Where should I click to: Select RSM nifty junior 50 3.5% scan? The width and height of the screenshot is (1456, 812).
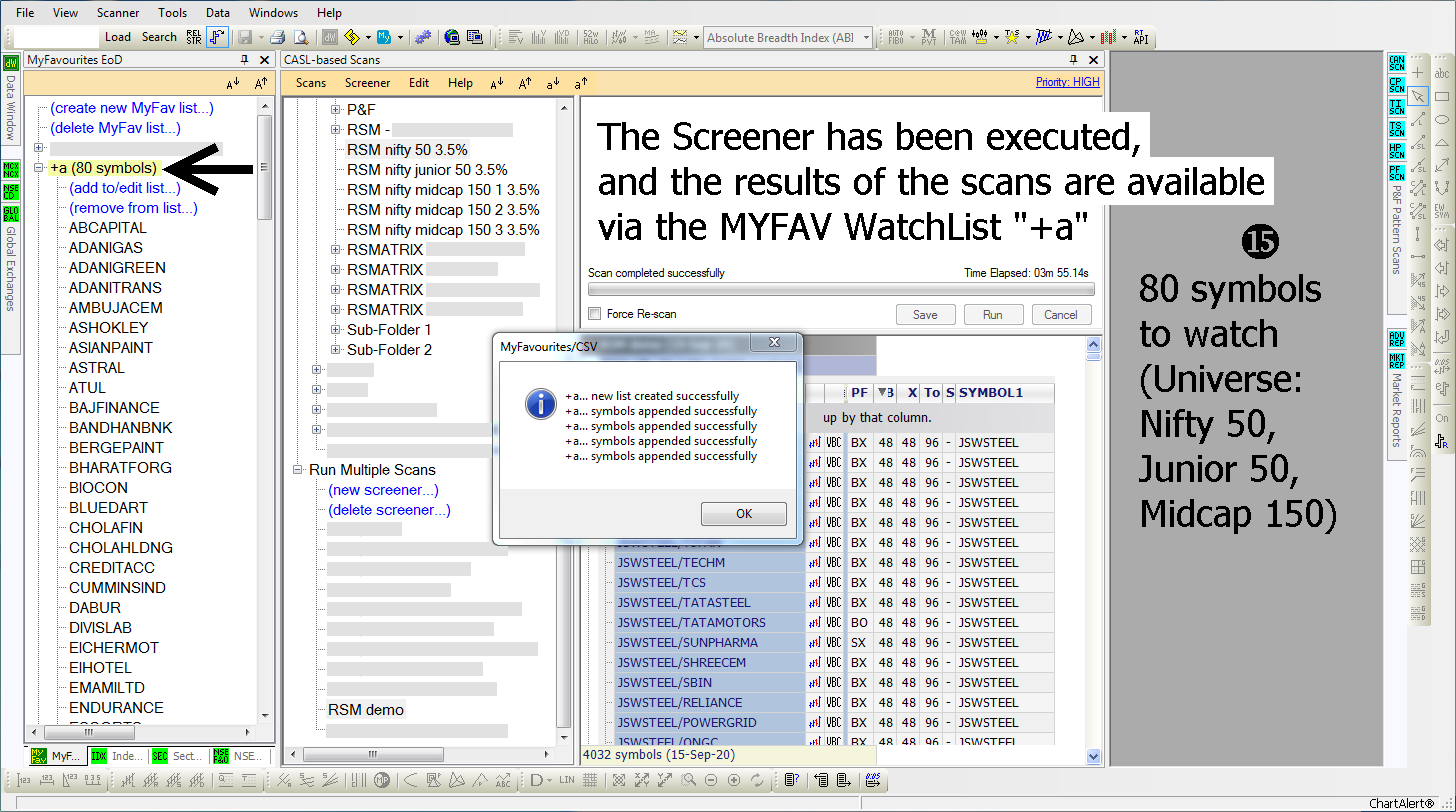click(427, 170)
